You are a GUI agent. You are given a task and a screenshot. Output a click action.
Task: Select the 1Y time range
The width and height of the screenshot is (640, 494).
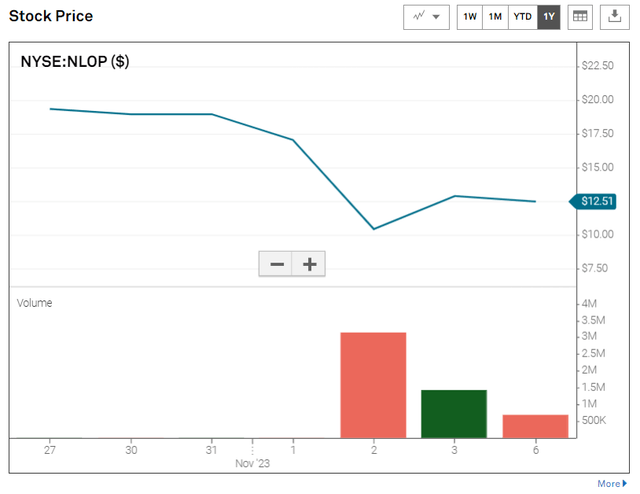549,17
